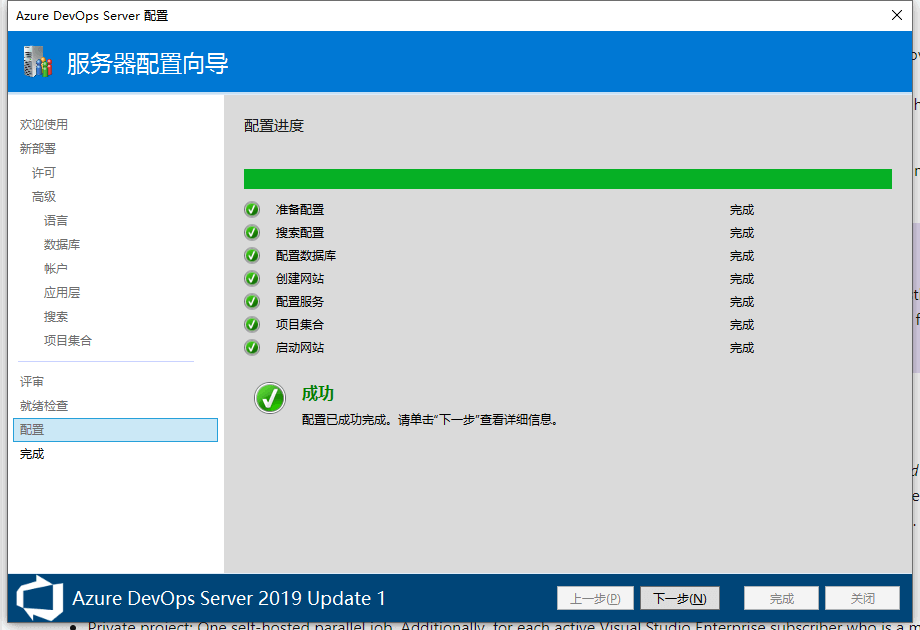920x630 pixels.
Task: Open the 高级 step in sidebar
Action: click(44, 197)
